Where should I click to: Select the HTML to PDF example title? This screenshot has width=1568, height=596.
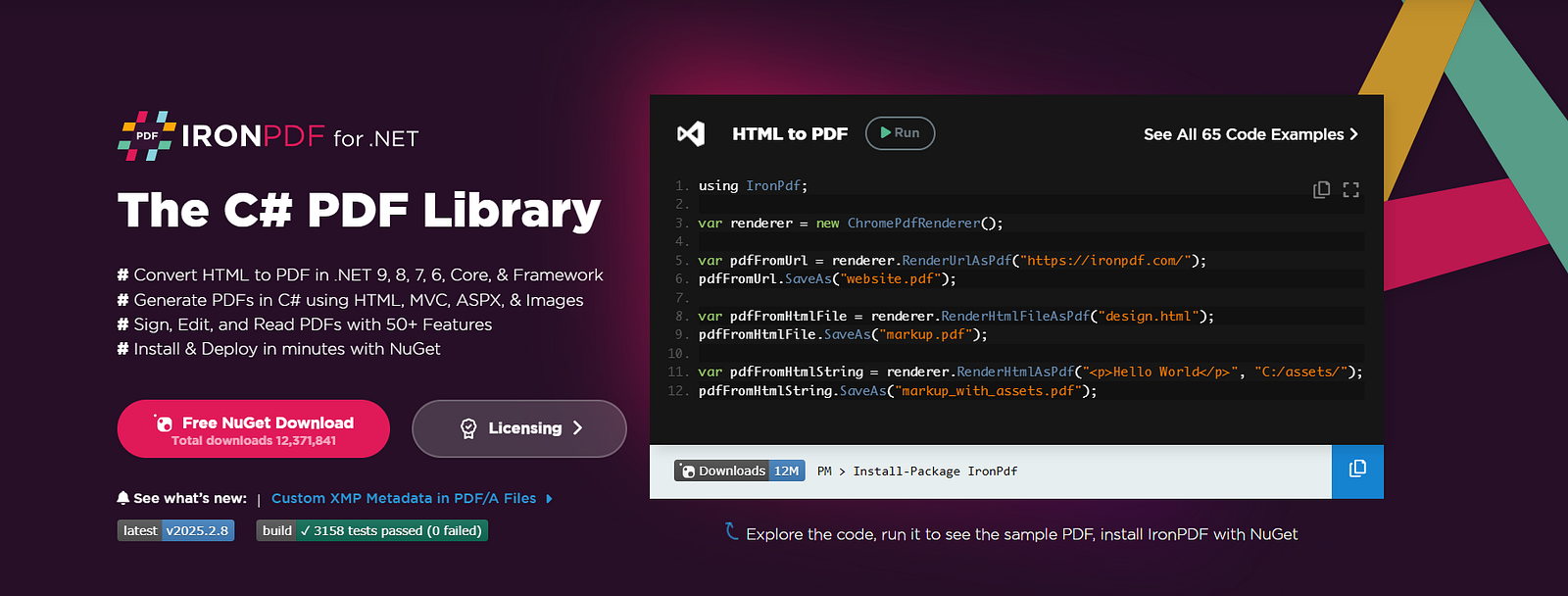coord(790,133)
